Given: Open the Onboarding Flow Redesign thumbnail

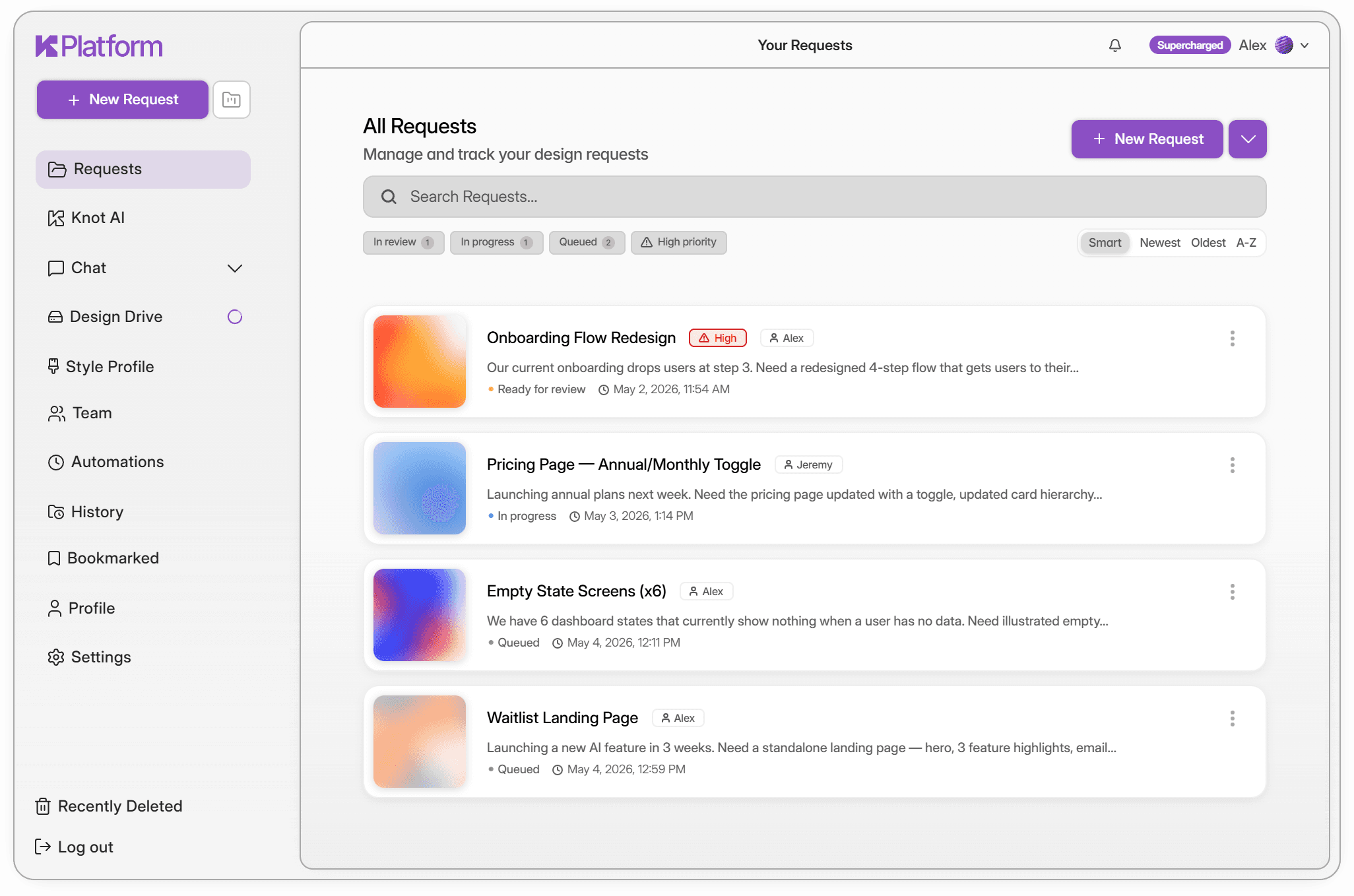Looking at the screenshot, I should pyautogui.click(x=420, y=362).
